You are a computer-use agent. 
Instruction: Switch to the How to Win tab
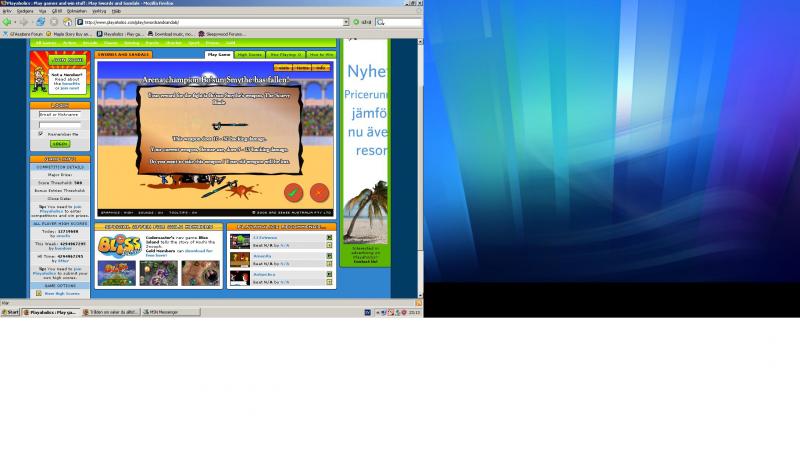pyautogui.click(x=321, y=55)
